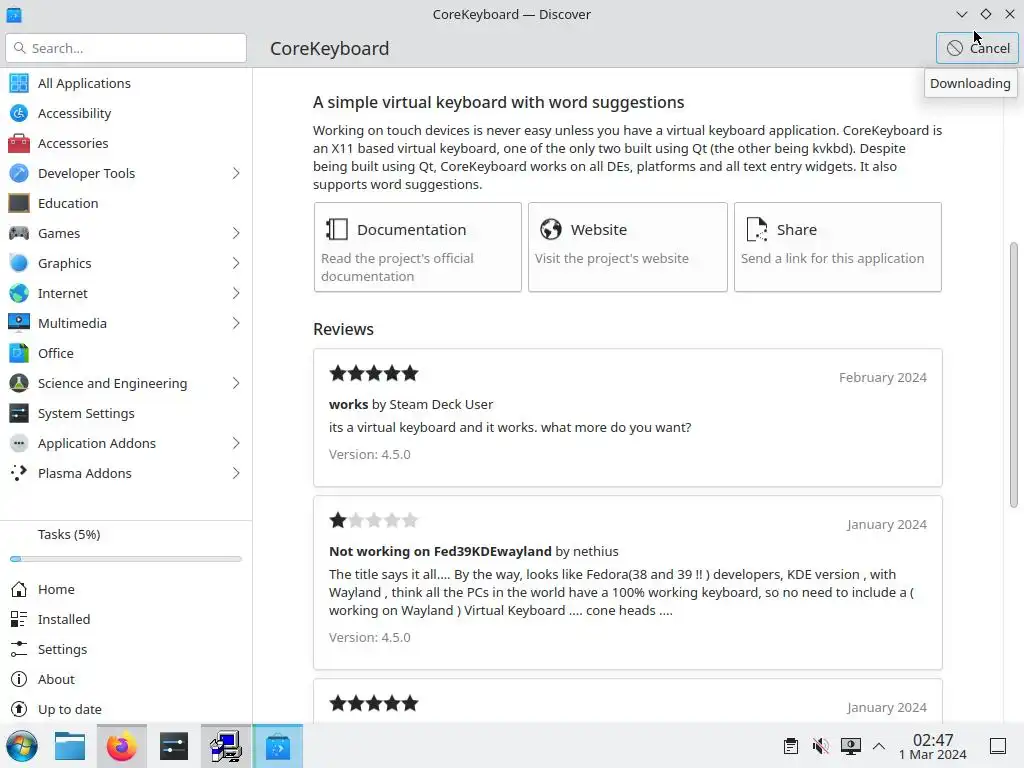This screenshot has width=1024, height=768.
Task: Expand the Plasma Addons subcategories
Action: [x=236, y=473]
